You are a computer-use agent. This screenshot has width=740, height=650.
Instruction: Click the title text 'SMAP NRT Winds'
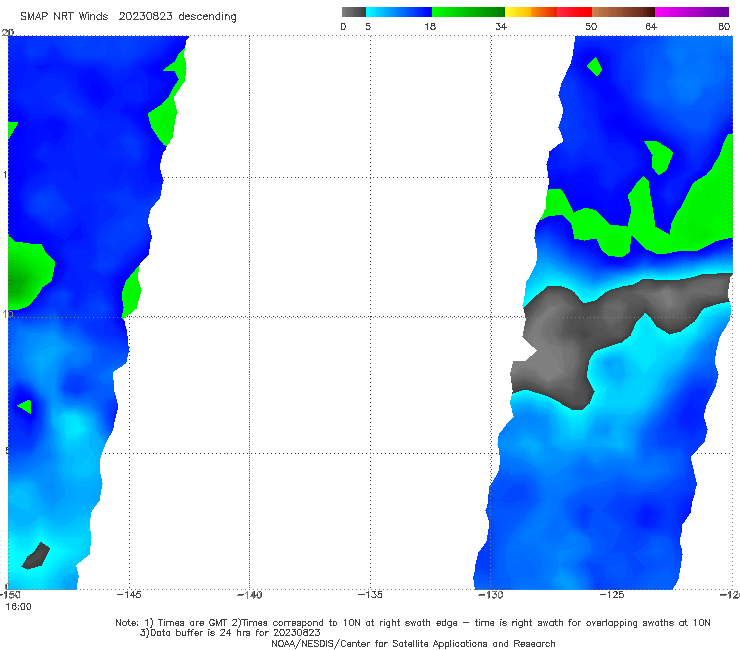click(x=64, y=17)
